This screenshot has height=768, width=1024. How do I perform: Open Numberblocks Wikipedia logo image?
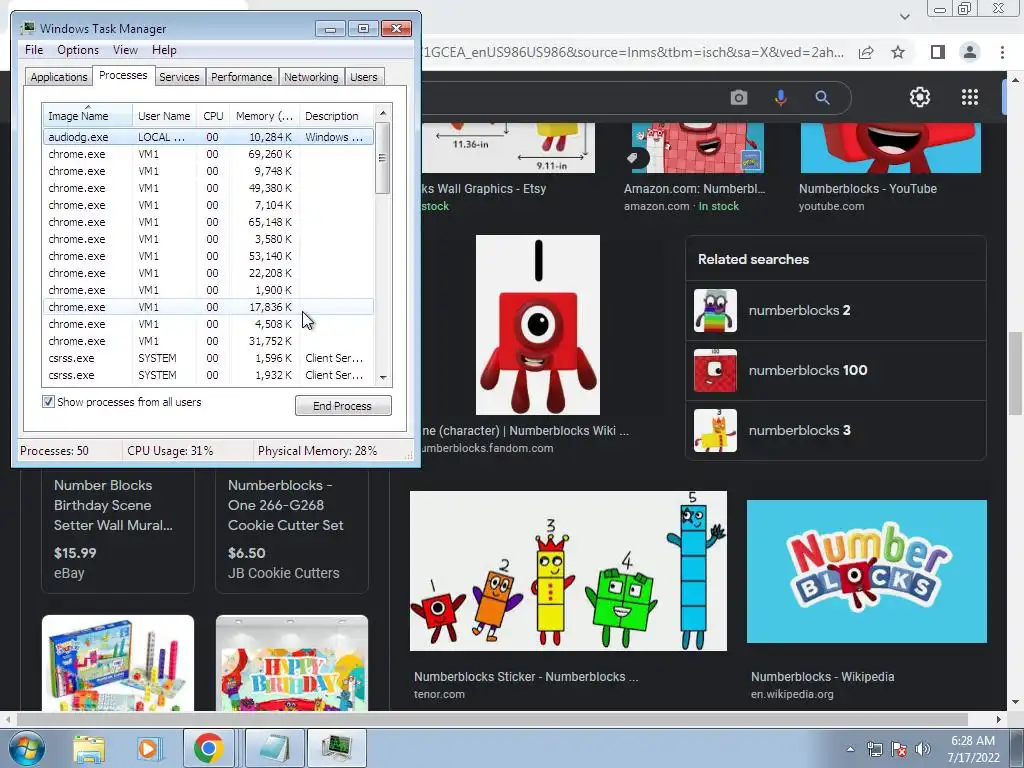[x=867, y=571]
